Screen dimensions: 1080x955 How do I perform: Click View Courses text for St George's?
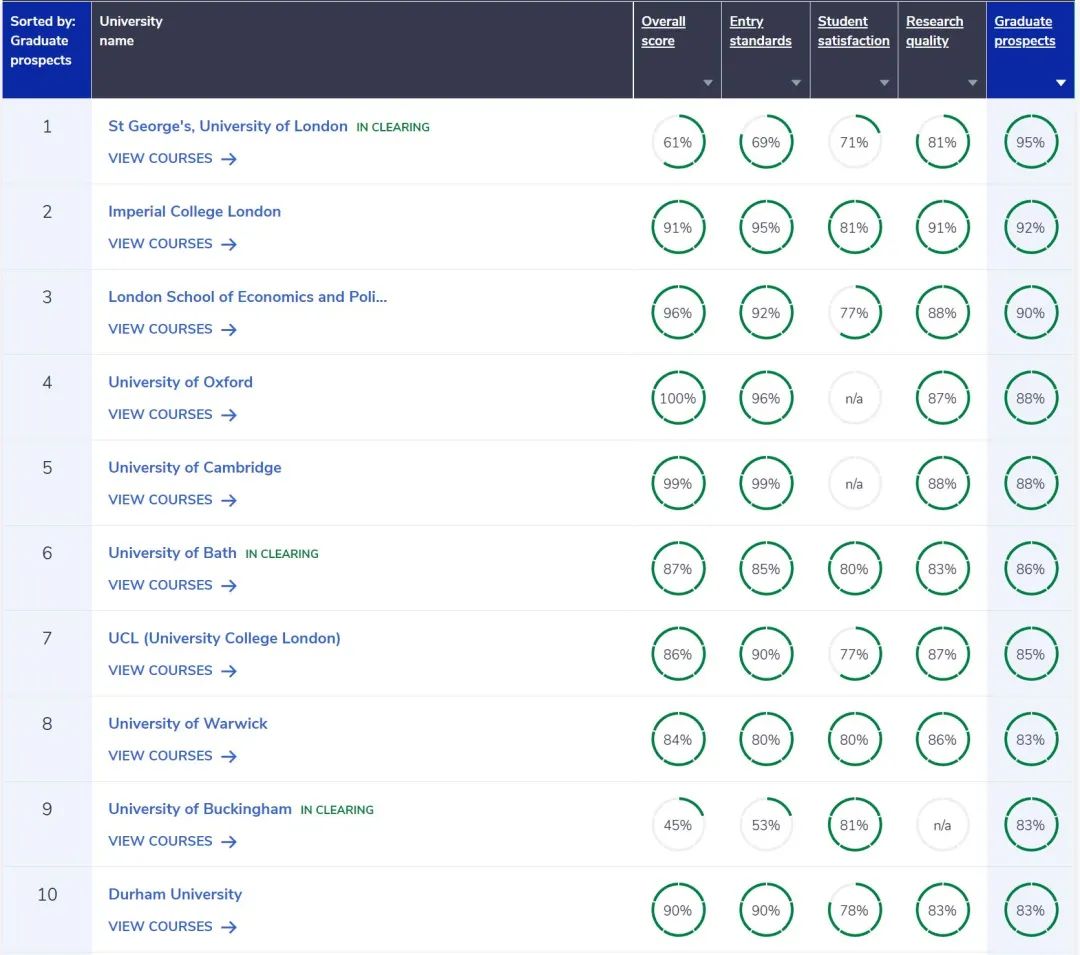[x=160, y=158]
